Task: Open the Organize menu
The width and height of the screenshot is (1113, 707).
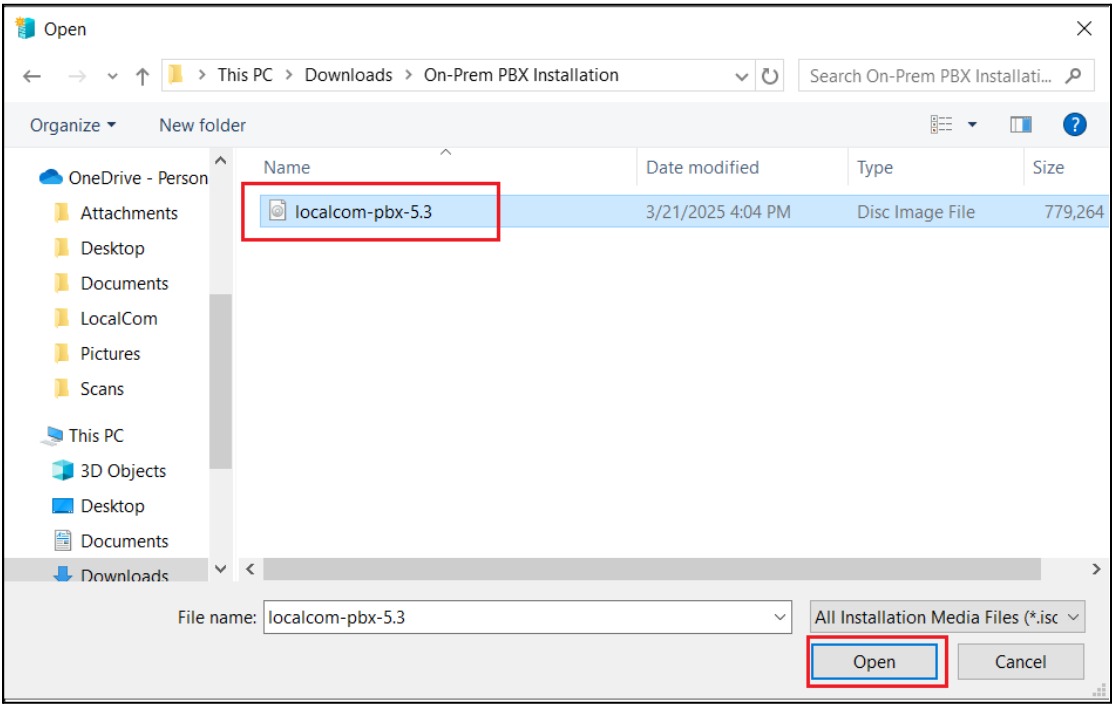Action: tap(73, 125)
